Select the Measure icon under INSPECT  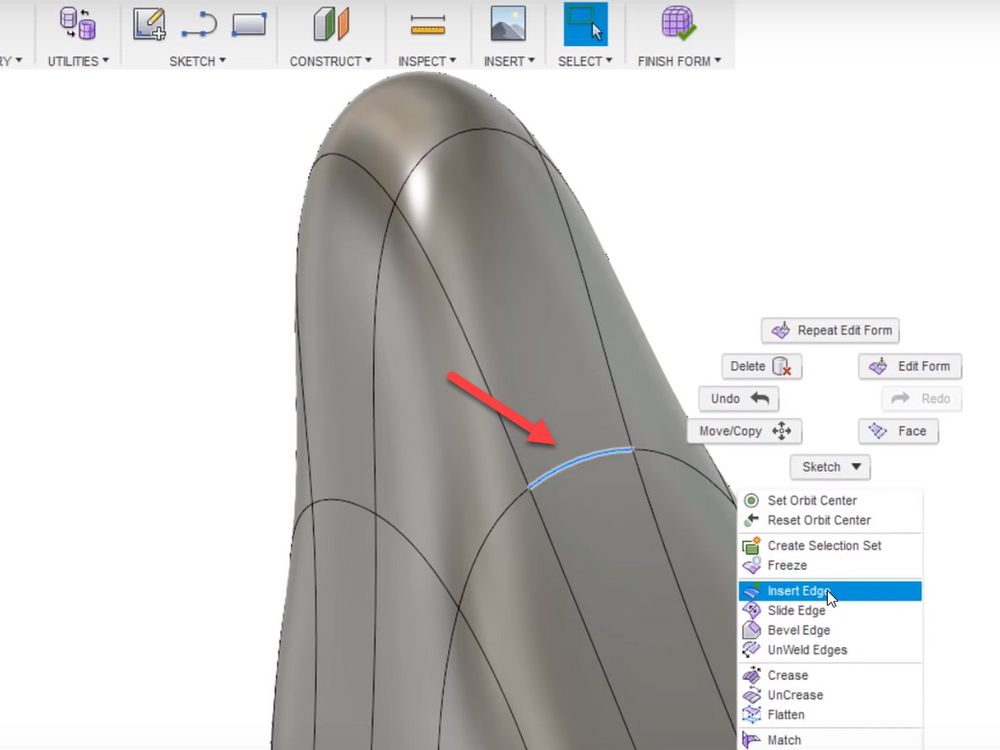427,23
